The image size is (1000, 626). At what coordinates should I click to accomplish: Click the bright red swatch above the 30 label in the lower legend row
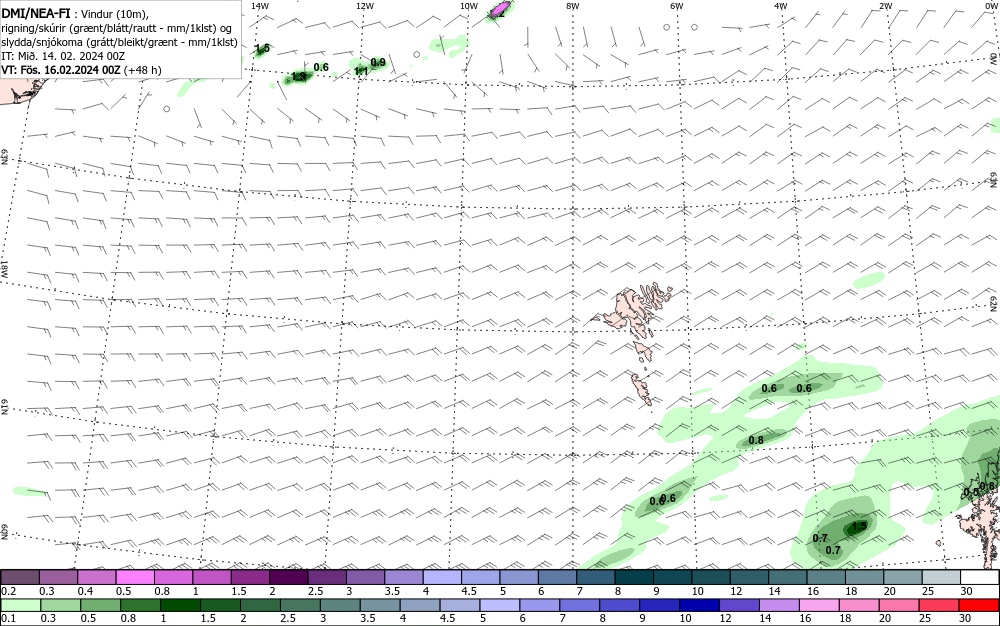(x=978, y=605)
